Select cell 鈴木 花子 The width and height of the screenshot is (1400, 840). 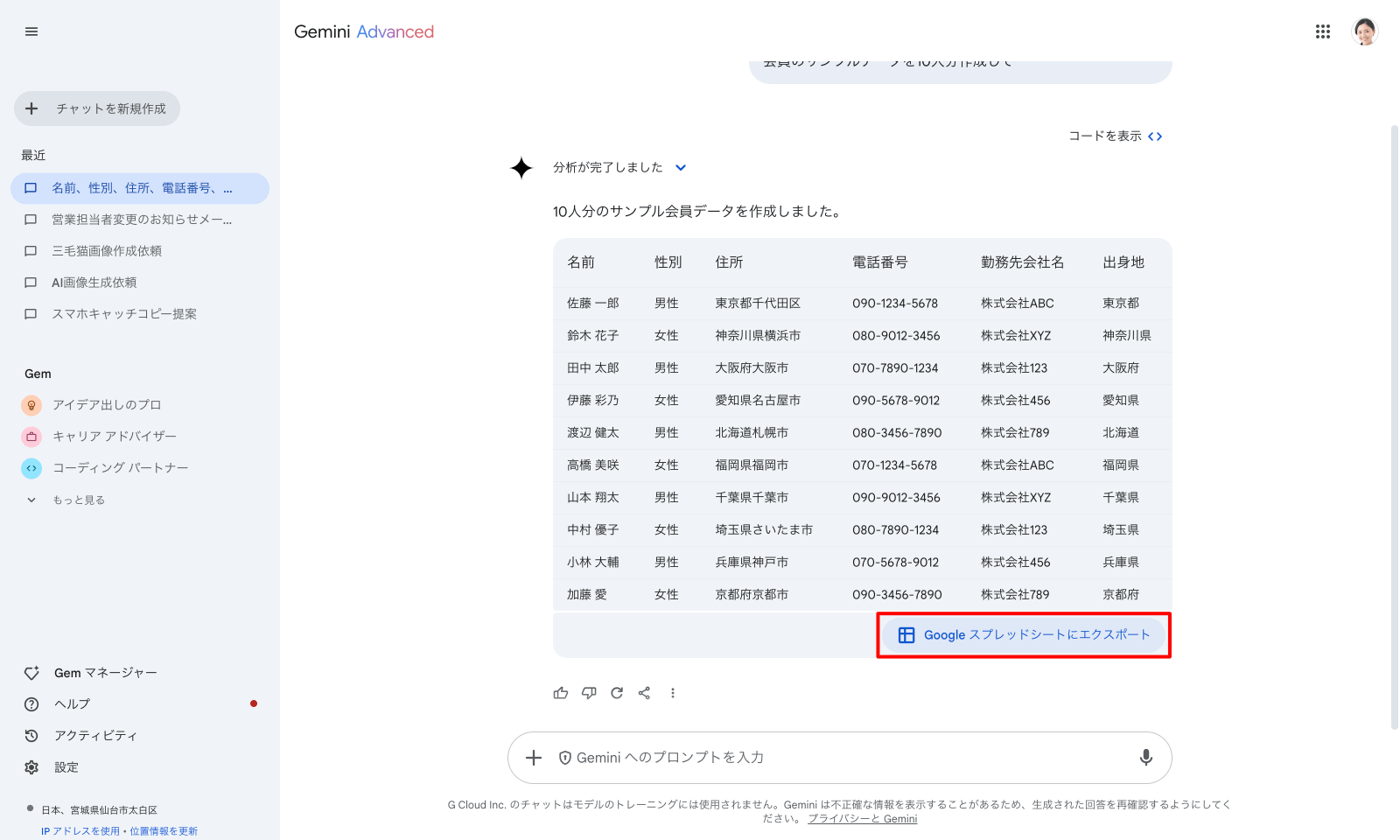(593, 336)
